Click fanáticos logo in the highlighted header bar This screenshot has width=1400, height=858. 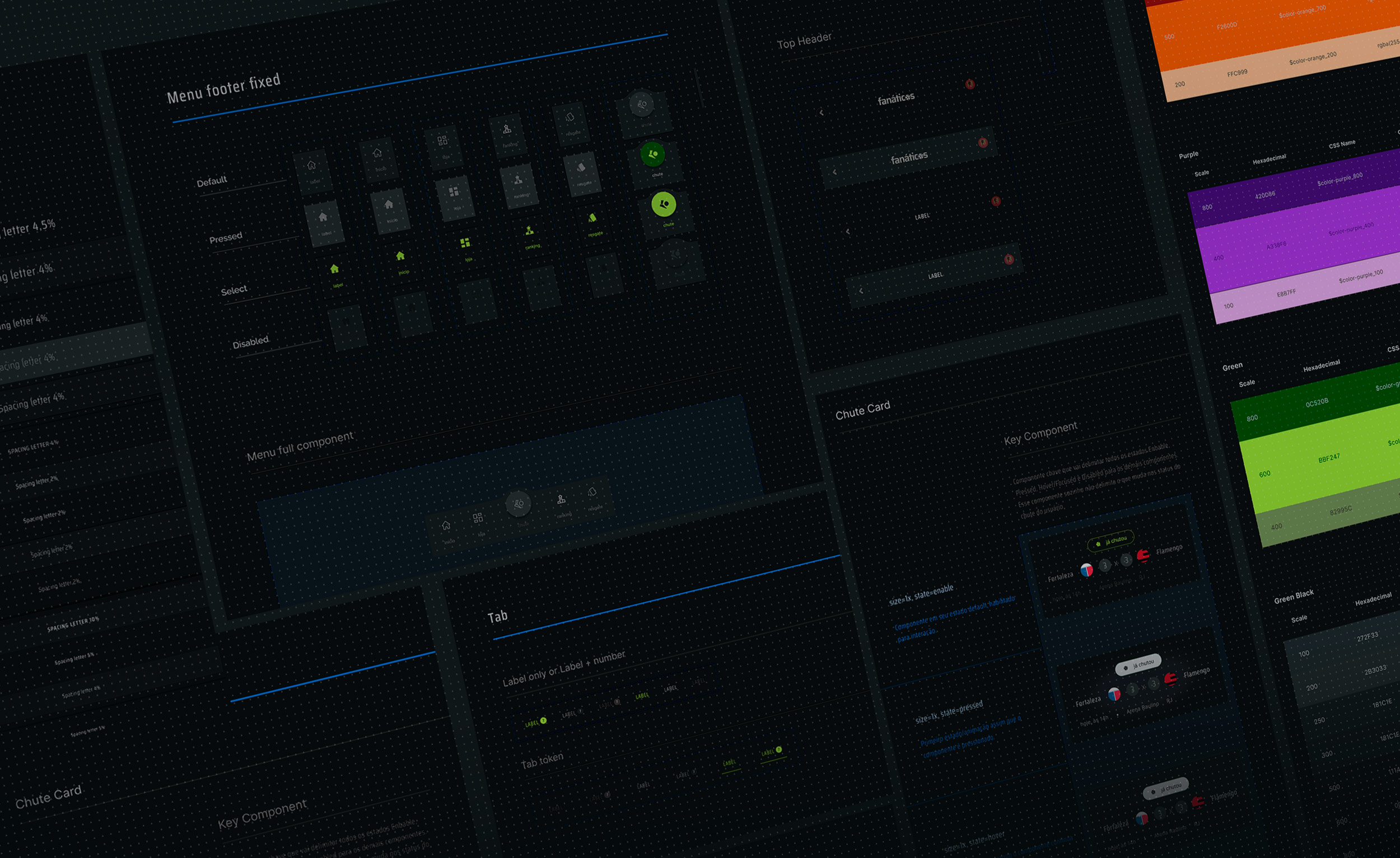point(909,158)
